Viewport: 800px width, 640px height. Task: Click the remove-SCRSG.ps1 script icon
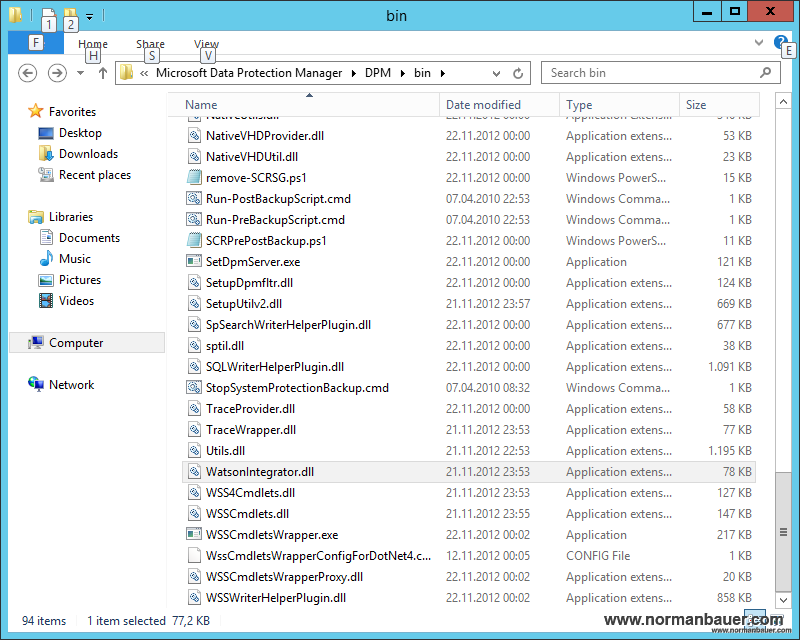coord(194,178)
